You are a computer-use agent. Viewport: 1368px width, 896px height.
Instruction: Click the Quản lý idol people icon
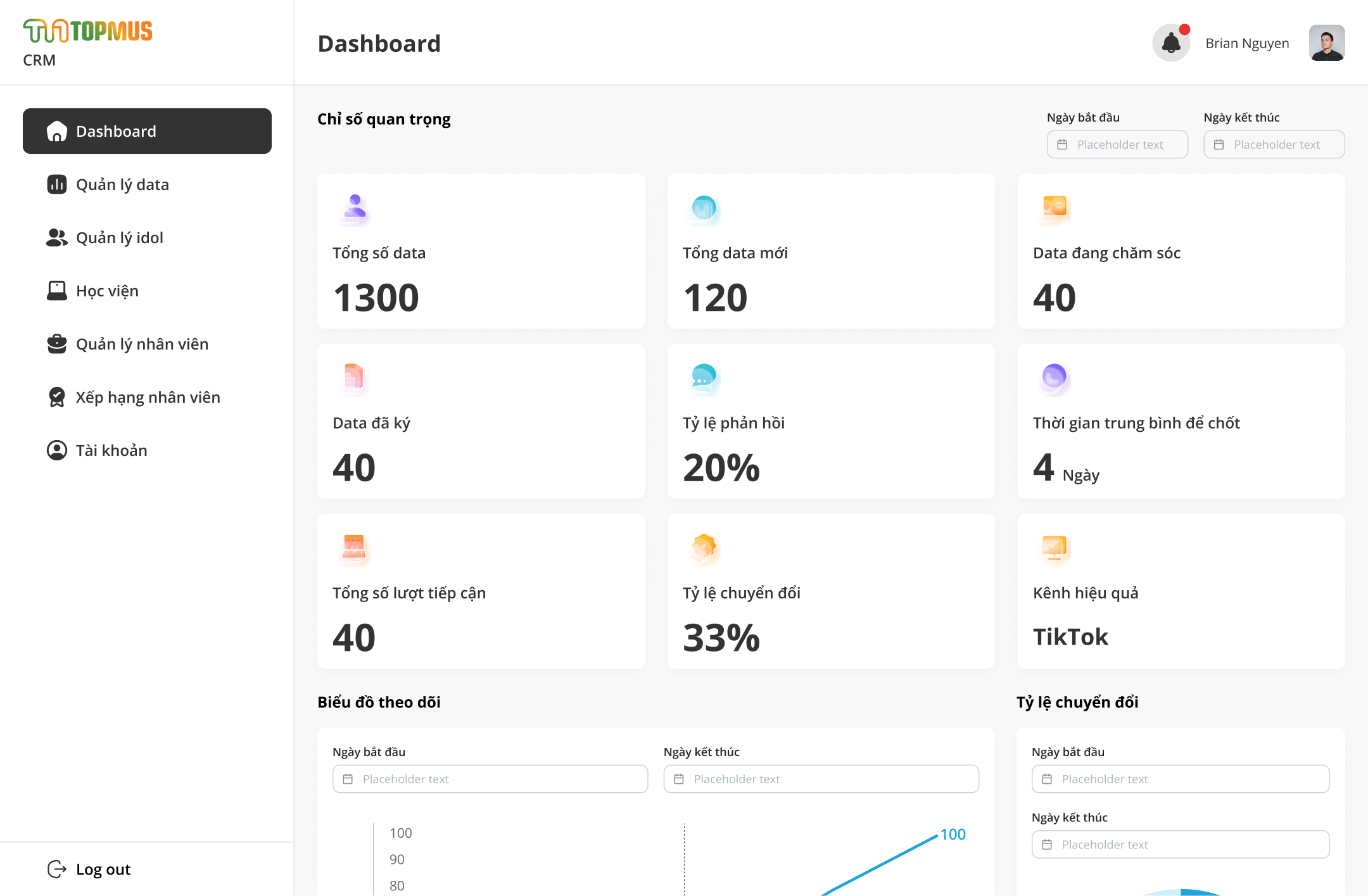pos(57,237)
